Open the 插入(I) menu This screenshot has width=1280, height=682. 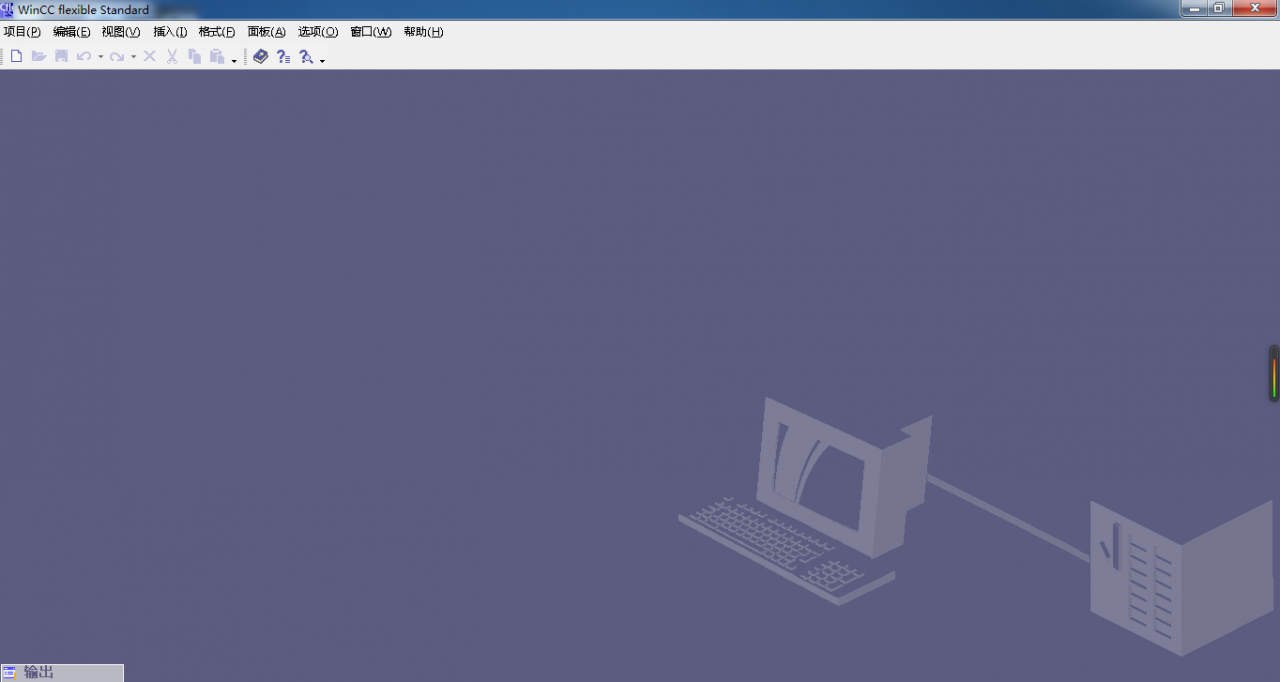click(170, 32)
